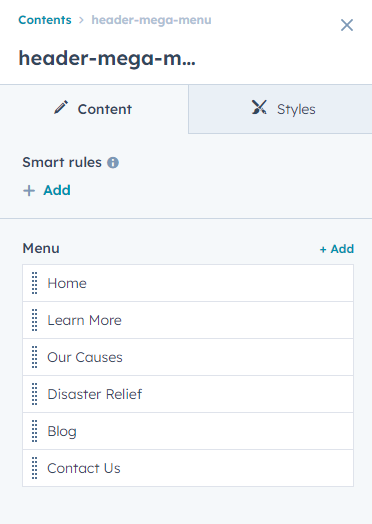This screenshot has height=524, width=372.
Task: Add a new Menu item
Action: click(337, 249)
